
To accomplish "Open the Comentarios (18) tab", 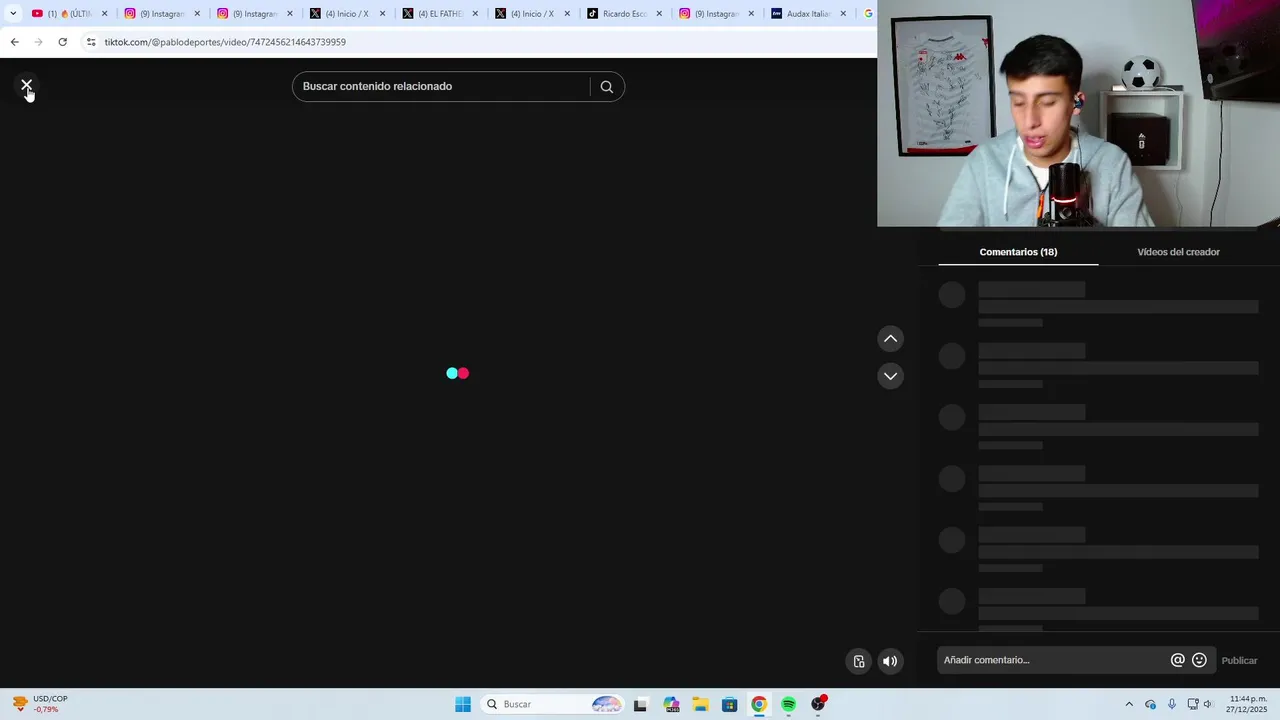I will pos(1018,252).
